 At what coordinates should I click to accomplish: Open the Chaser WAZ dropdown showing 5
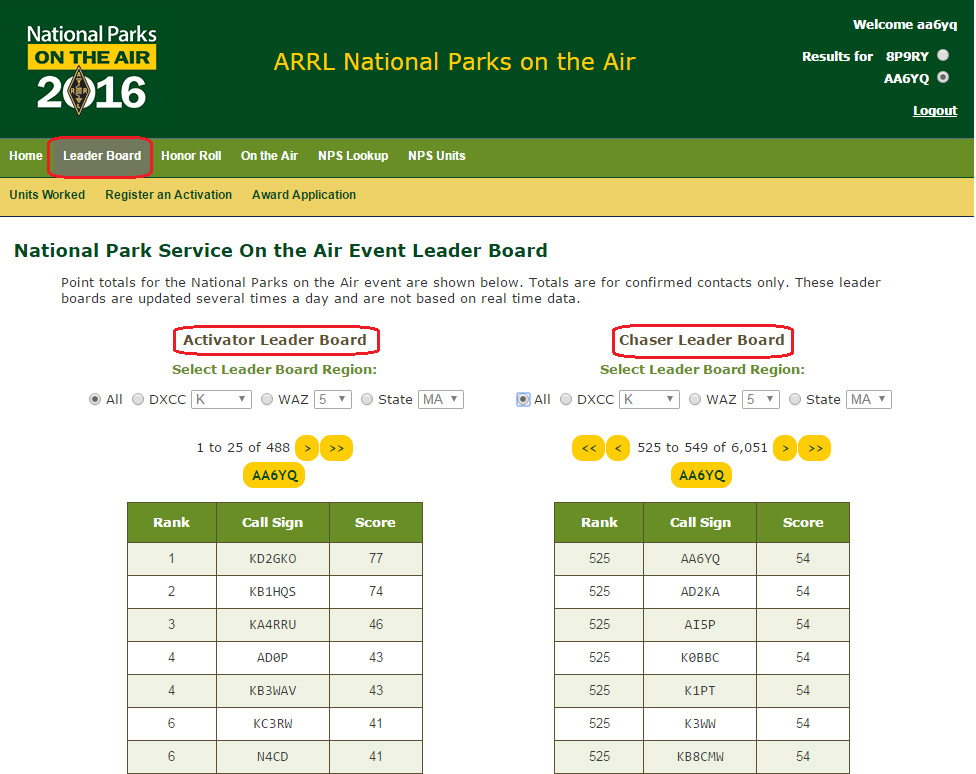(x=761, y=399)
